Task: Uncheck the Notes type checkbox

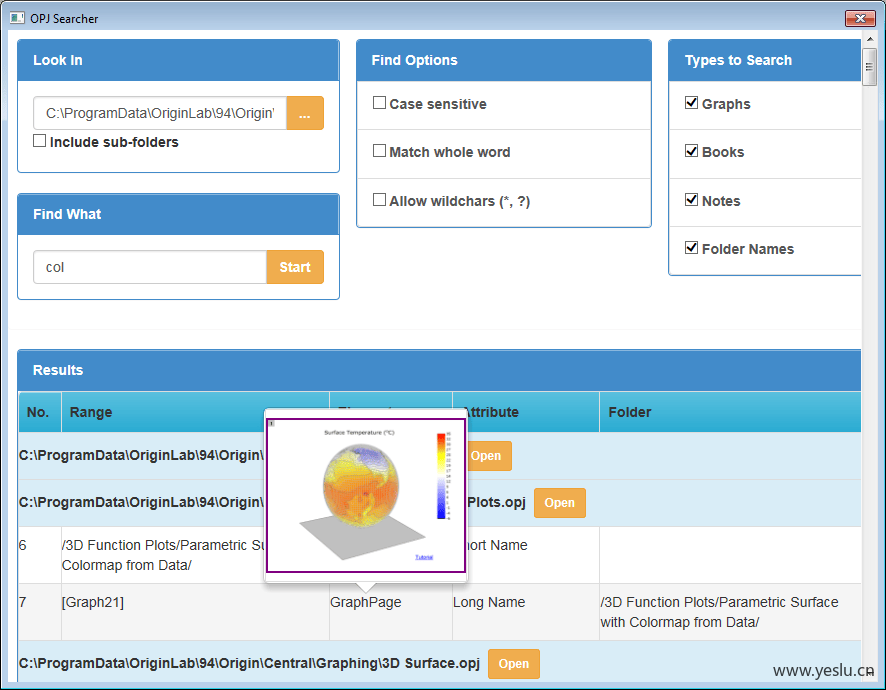Action: click(691, 199)
